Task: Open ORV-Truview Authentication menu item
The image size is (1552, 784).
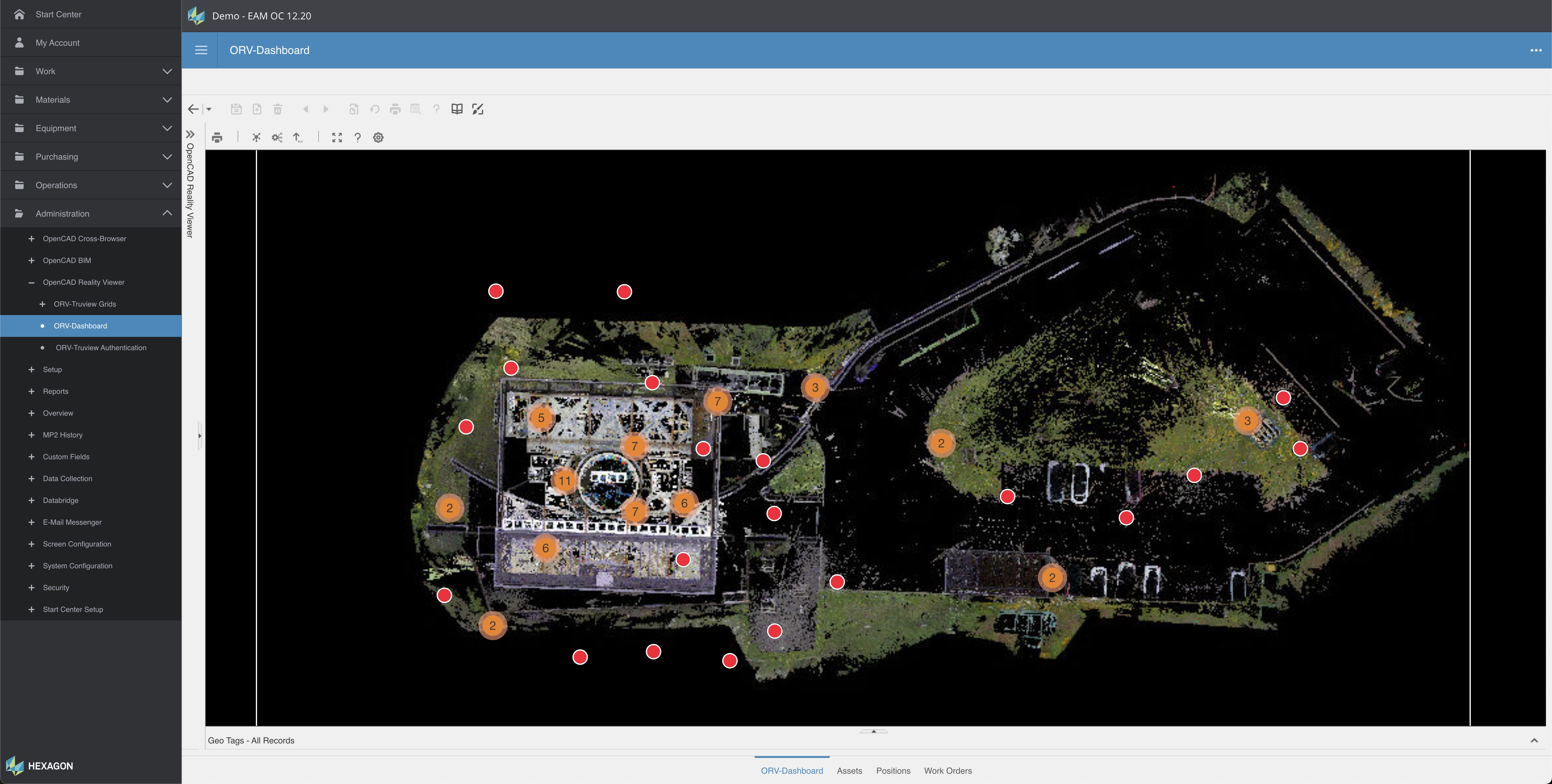Action: click(101, 347)
